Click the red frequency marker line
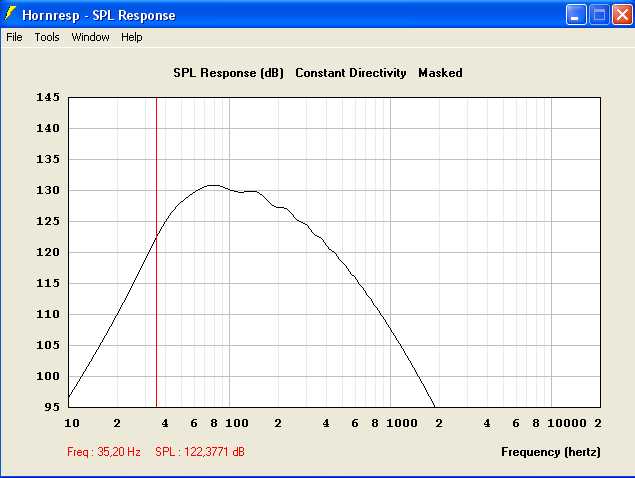Image resolution: width=635 pixels, height=478 pixels. point(156,252)
